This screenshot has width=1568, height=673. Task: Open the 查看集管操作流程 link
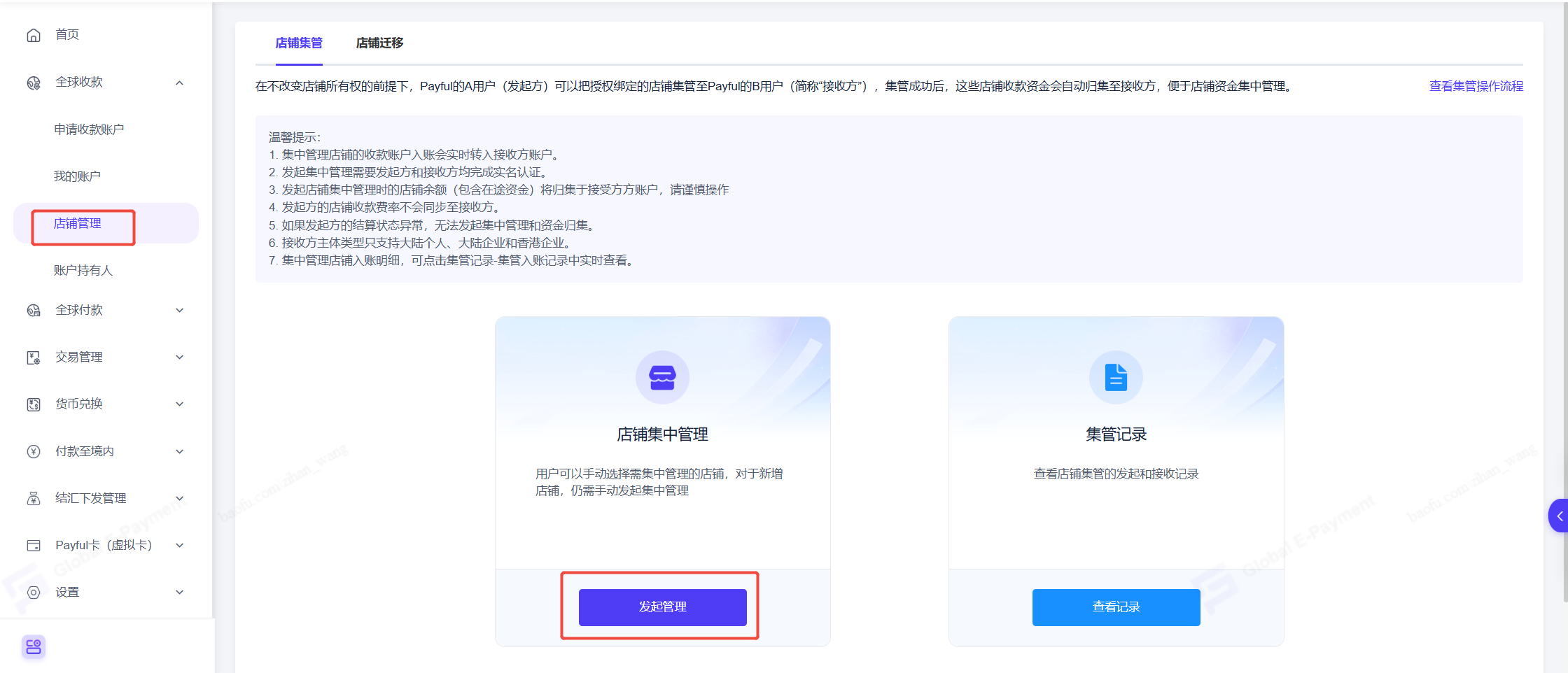1476,86
